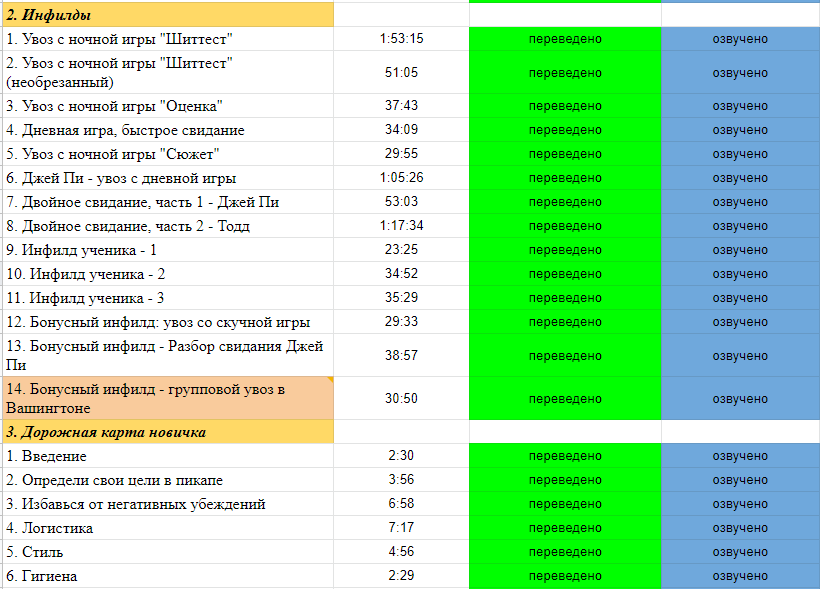Click the duration cell showing 38:57
820x589 pixels.
[x=401, y=356]
